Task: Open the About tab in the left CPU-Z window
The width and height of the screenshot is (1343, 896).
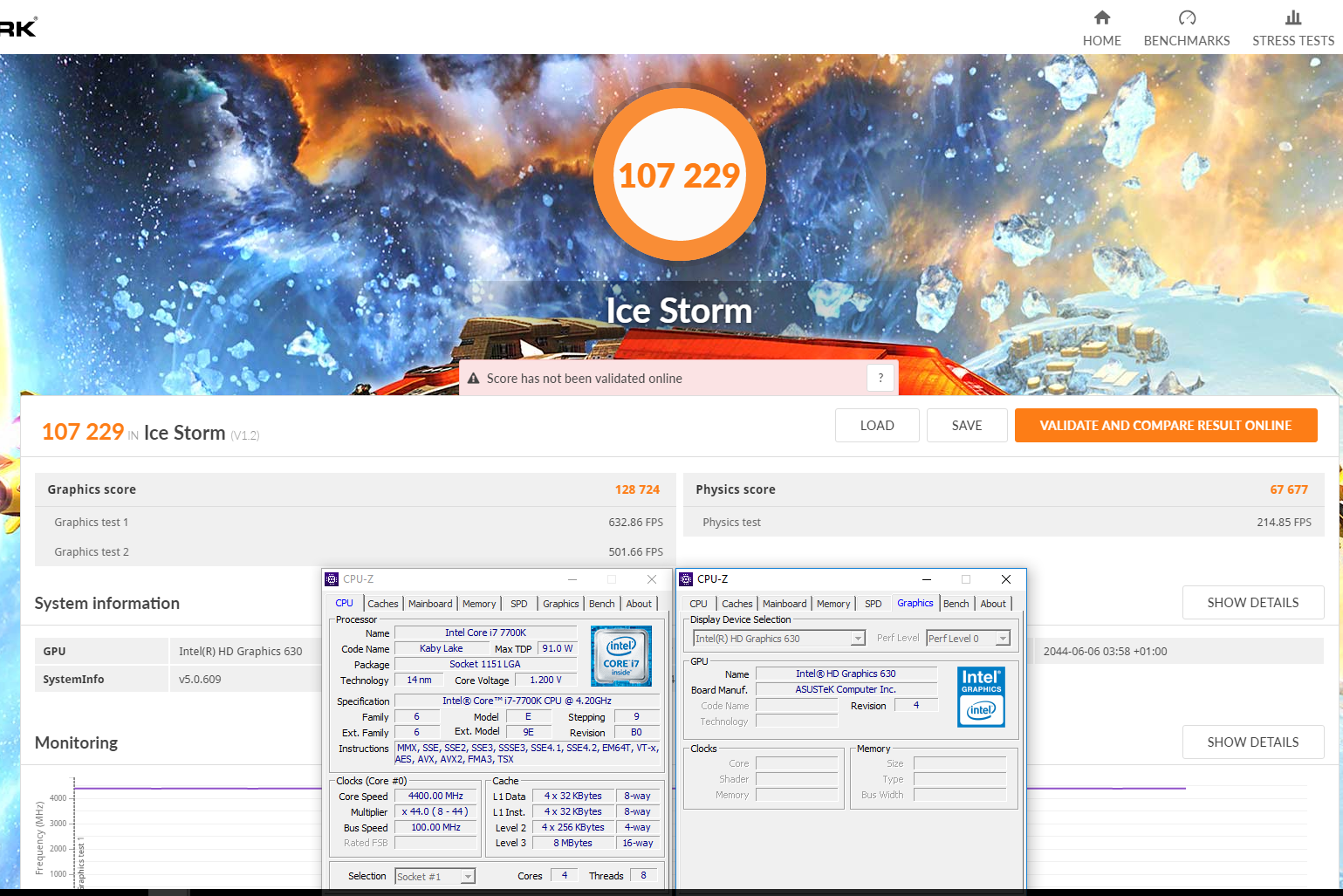Action: pyautogui.click(x=639, y=604)
